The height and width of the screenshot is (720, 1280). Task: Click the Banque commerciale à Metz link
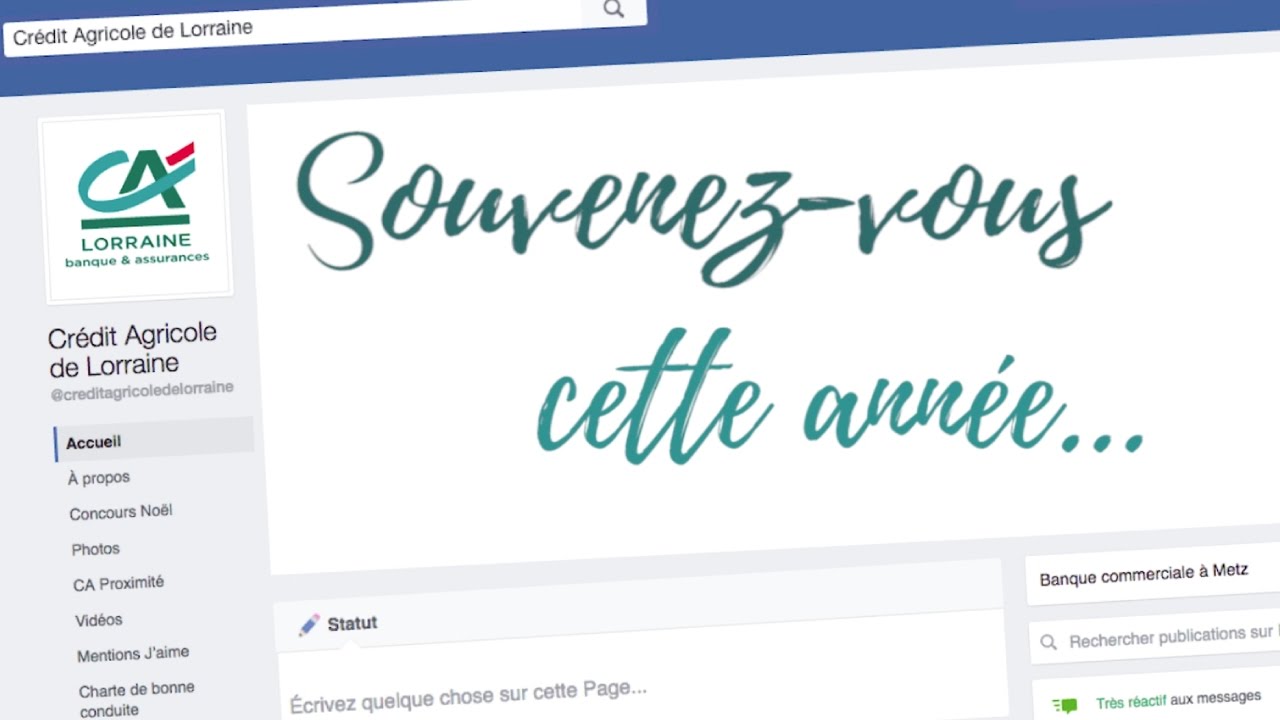coord(1144,575)
